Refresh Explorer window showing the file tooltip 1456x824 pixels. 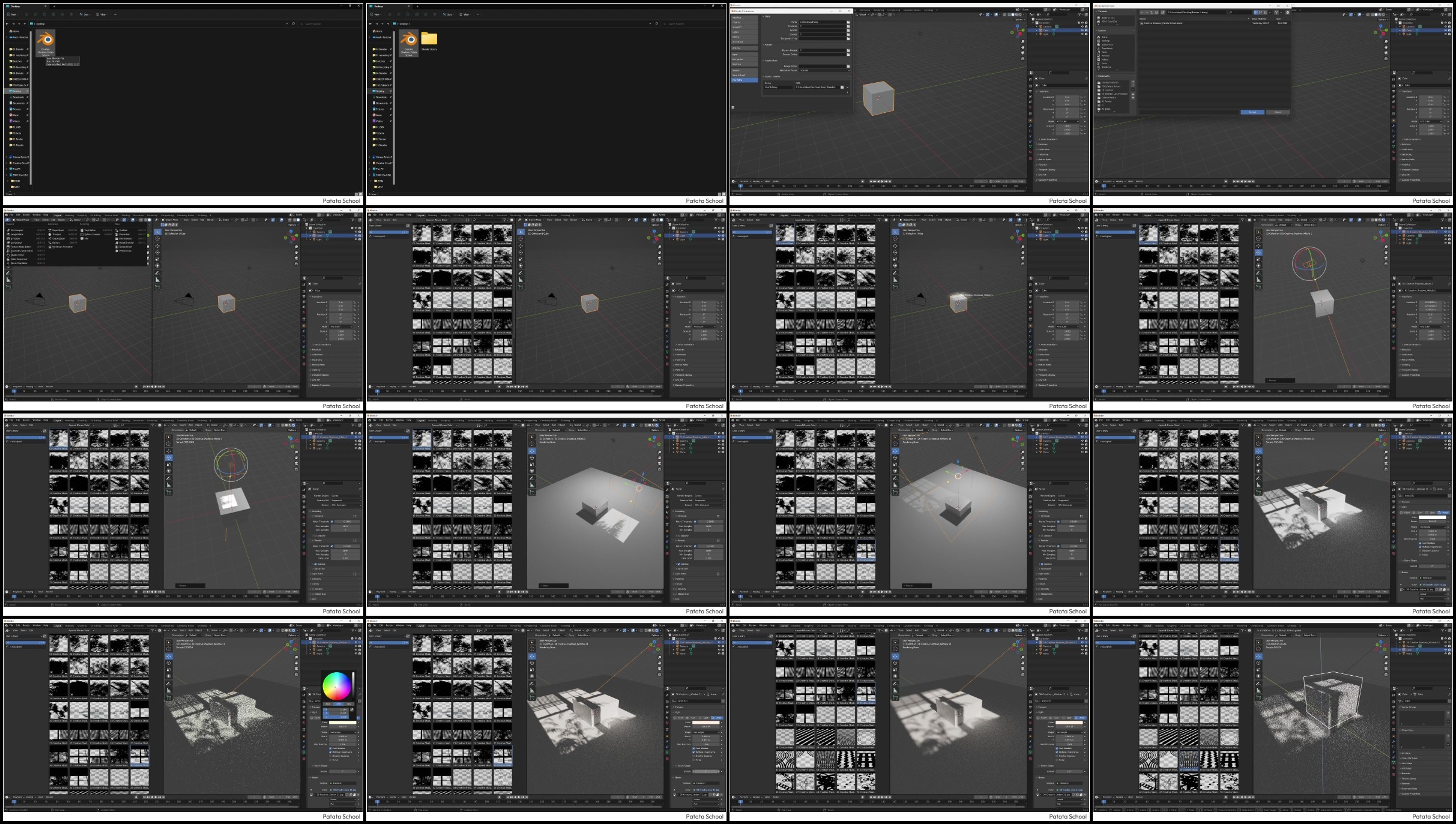(x=294, y=23)
